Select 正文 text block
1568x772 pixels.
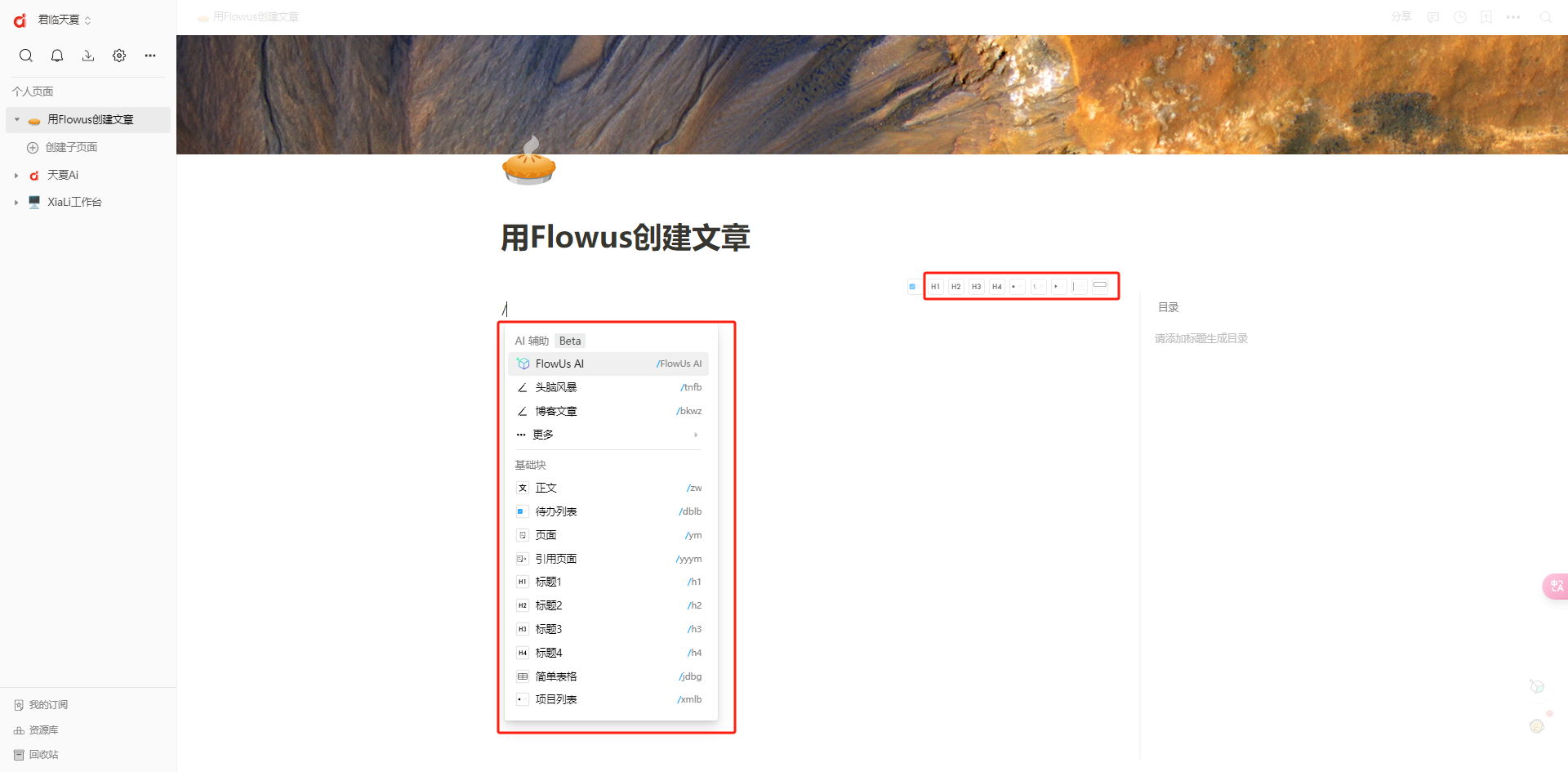click(608, 488)
